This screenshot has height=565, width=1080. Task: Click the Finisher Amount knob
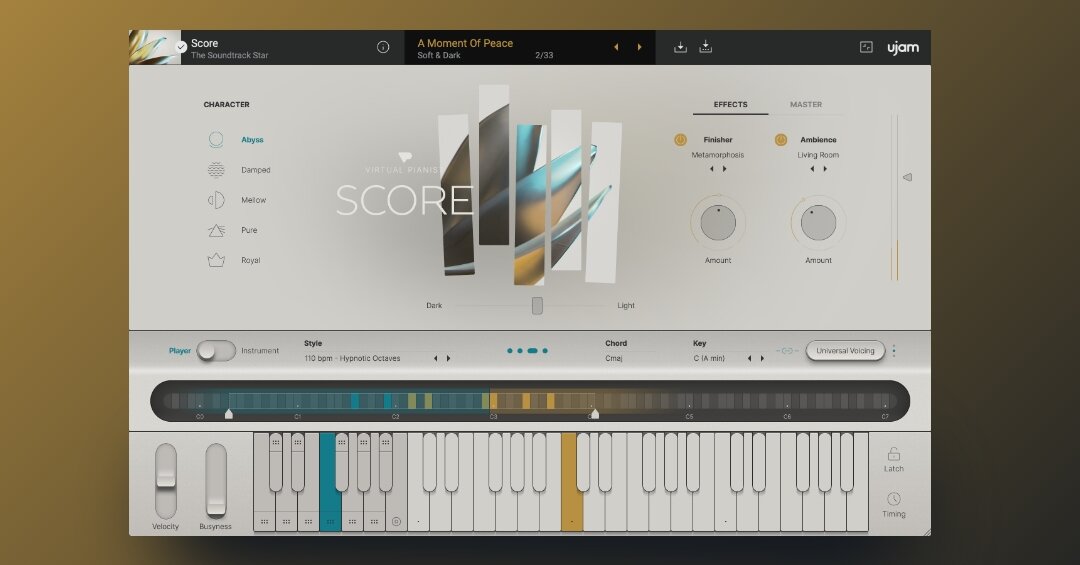pyautogui.click(x=718, y=223)
